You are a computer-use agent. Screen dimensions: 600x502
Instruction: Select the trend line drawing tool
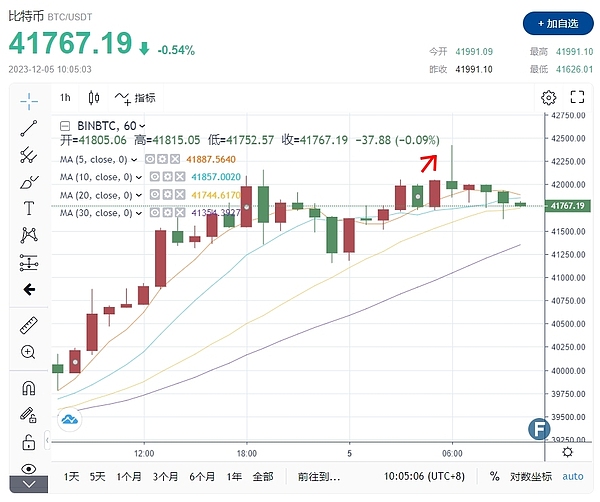[29, 128]
